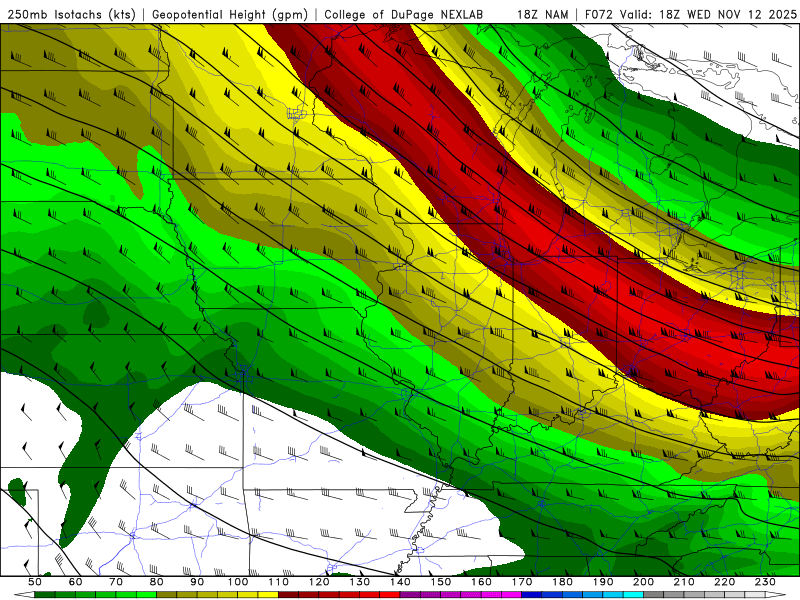Click the 'Geopotential Height (gpm)' header text
Viewport: 800px width, 600px height.
(230, 14)
